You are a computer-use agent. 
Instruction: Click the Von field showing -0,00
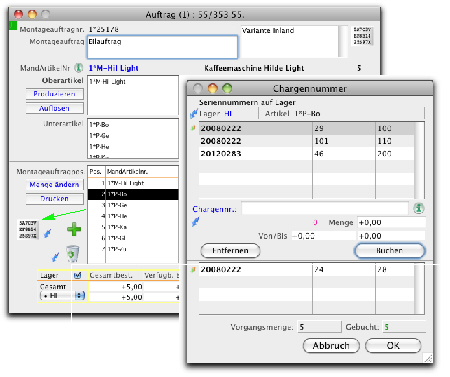click(323, 236)
